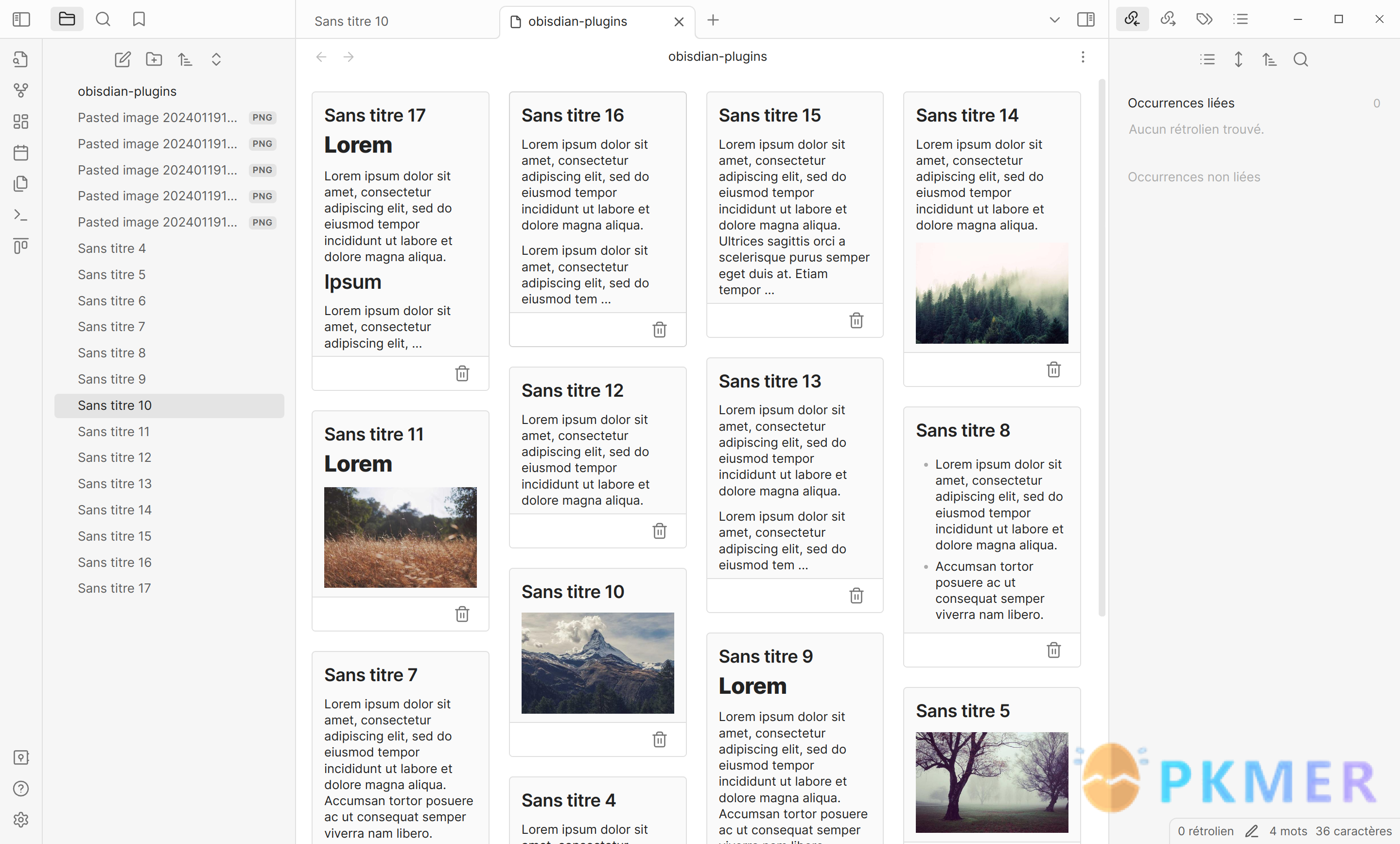Image resolution: width=1400 pixels, height=844 pixels.
Task: Open tags panel tab icon
Action: [1205, 19]
